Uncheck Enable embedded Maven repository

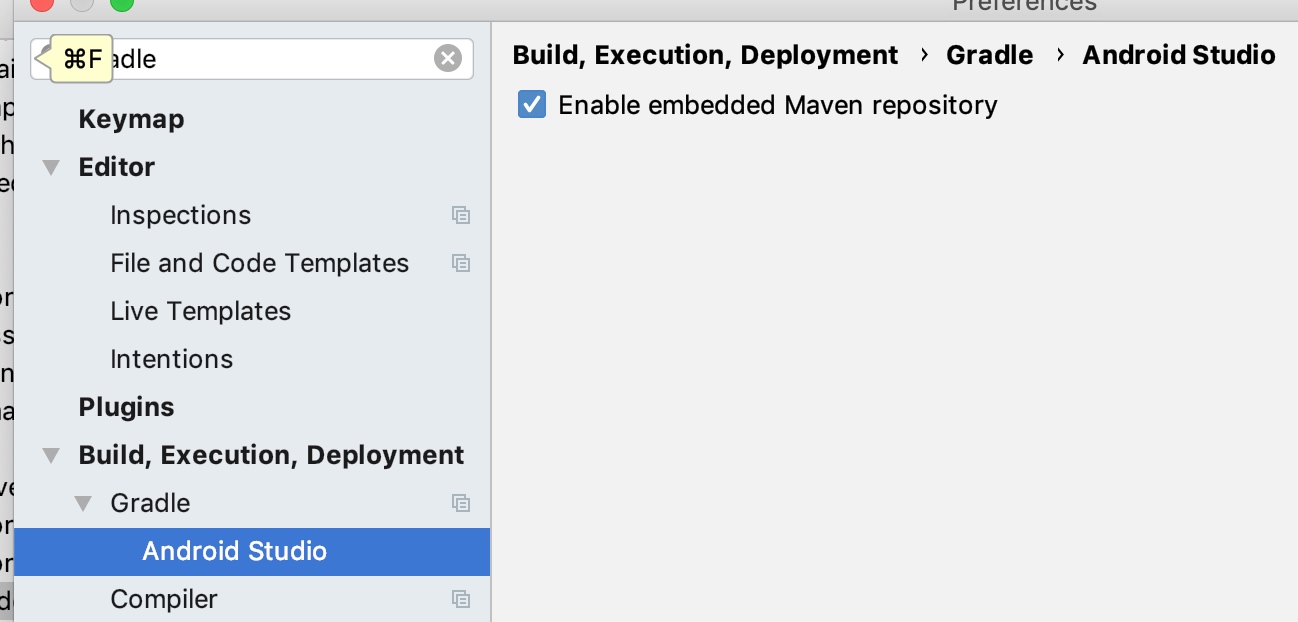pos(532,105)
